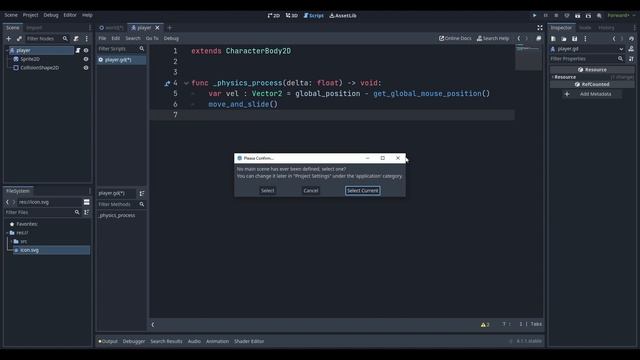This screenshot has height=360, width=640.
Task: Toggle visibility of player node
Action: point(86,50)
